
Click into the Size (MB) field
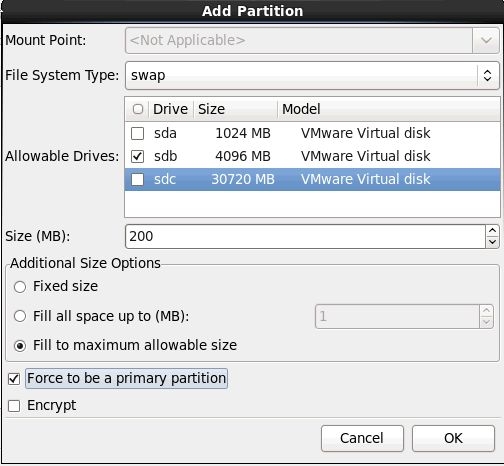(x=305, y=236)
